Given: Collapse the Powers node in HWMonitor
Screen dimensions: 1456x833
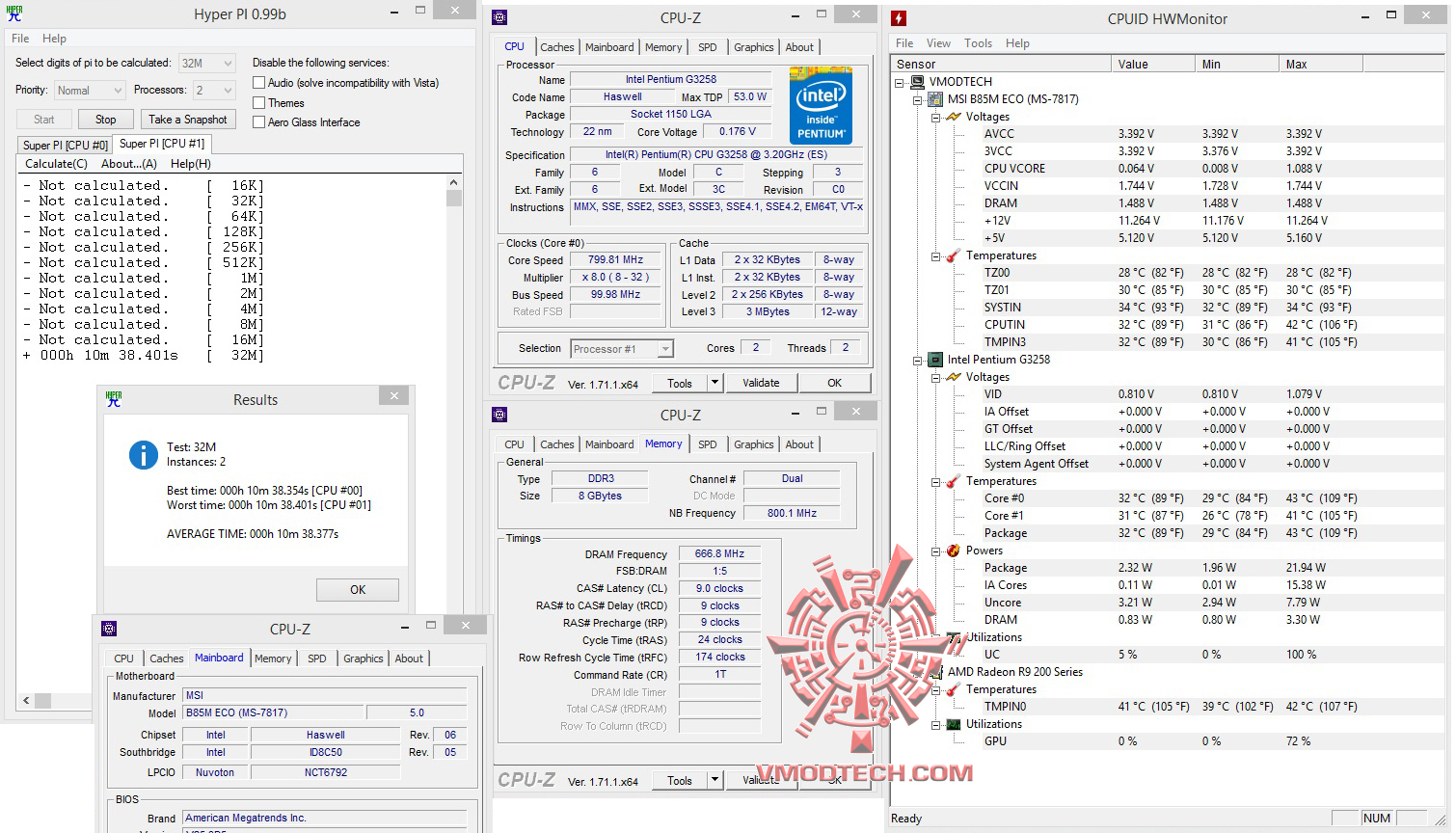Looking at the screenshot, I should 935,551.
